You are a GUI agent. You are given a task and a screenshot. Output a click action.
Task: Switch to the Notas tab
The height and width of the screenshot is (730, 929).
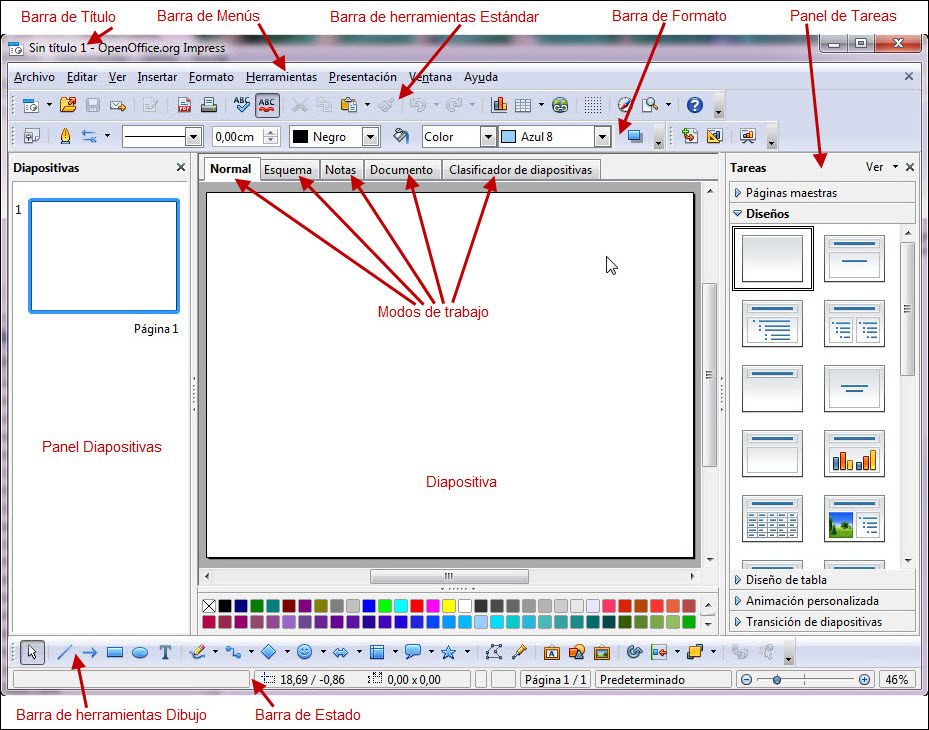pyautogui.click(x=341, y=169)
